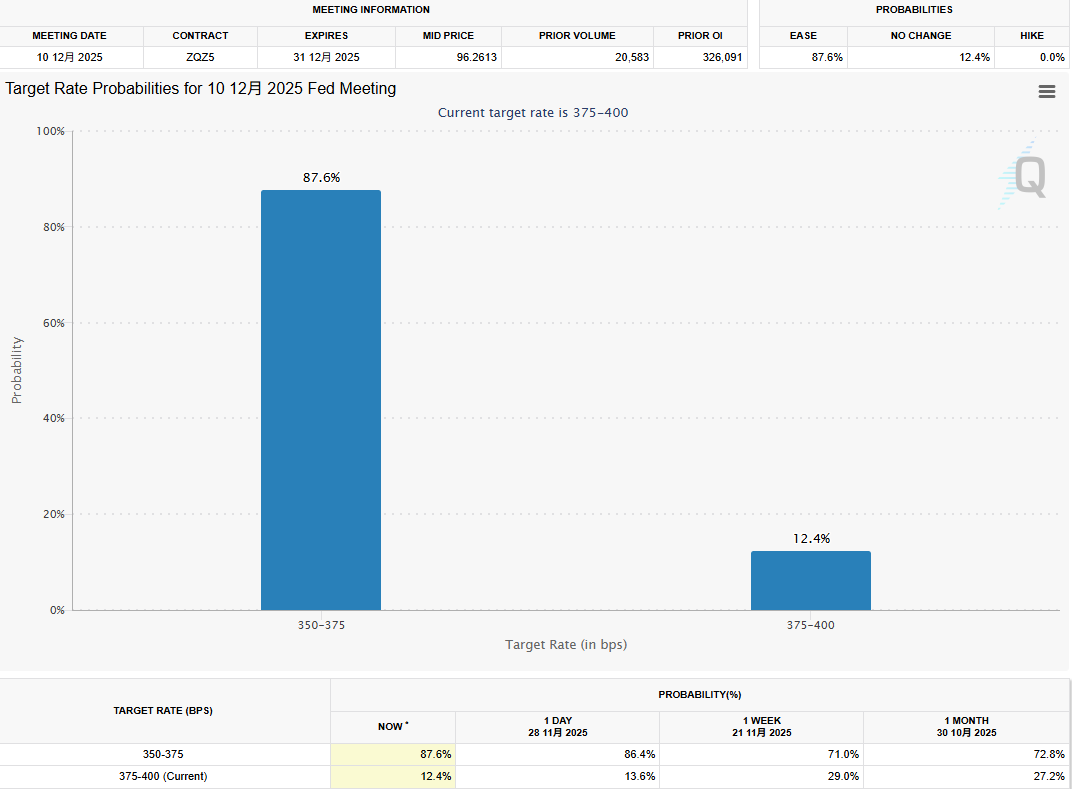The height and width of the screenshot is (789, 1072).
Task: Click the Target Rate Probabilities chart title
Action: [x=201, y=89]
